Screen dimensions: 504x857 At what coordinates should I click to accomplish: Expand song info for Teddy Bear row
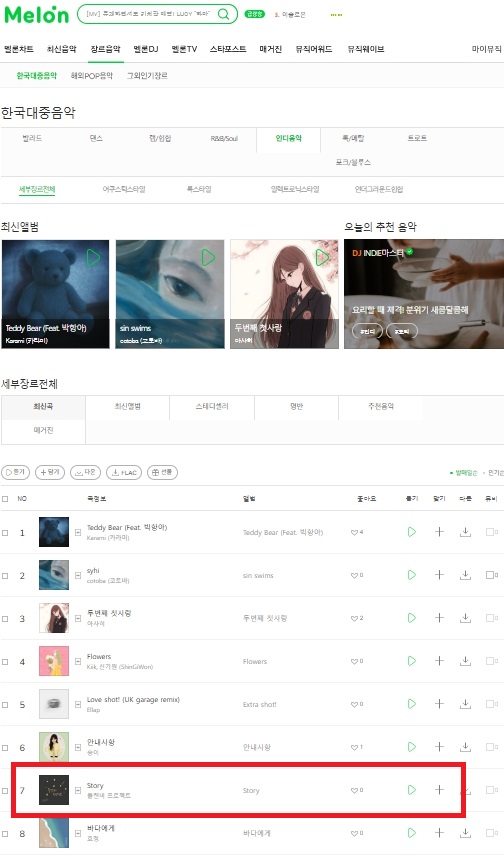click(x=78, y=532)
